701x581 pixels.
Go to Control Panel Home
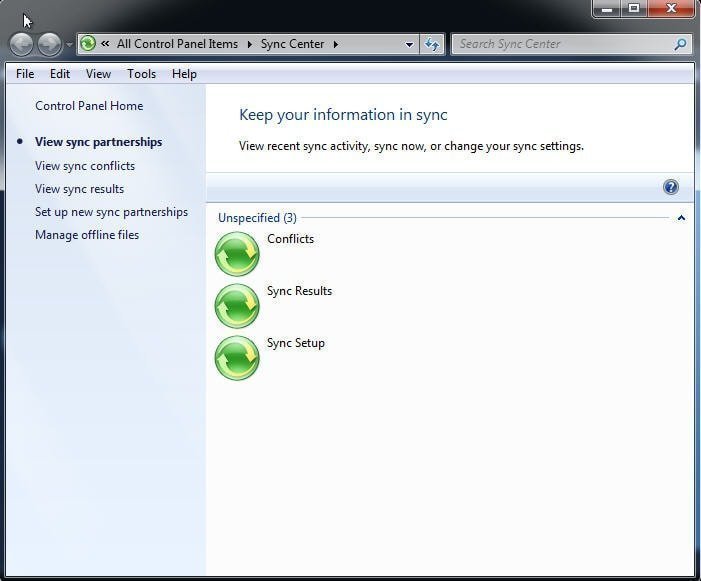89,106
